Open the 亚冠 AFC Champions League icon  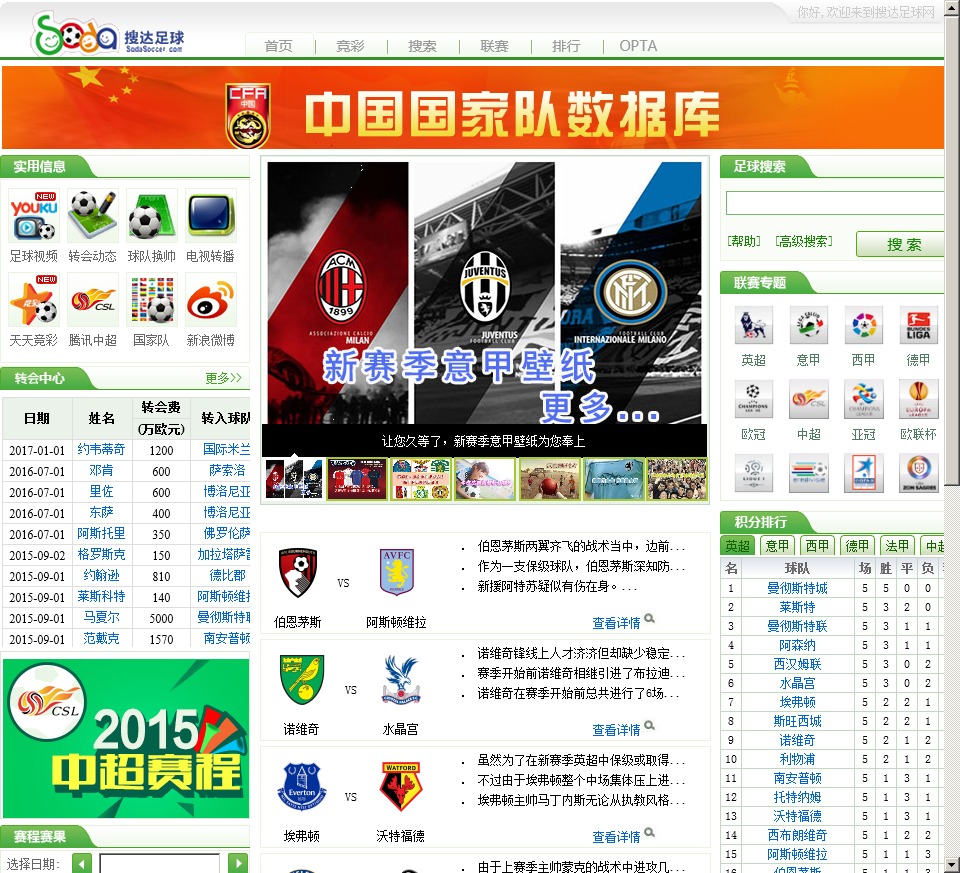863,399
